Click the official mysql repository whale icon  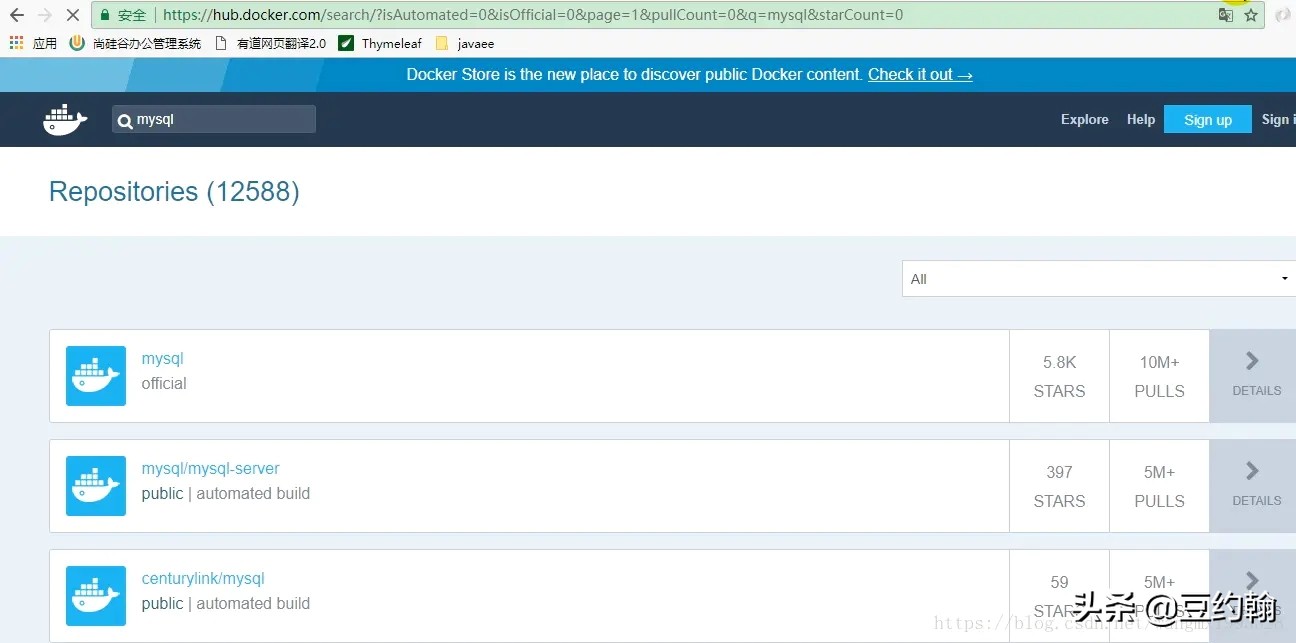[x=96, y=376]
